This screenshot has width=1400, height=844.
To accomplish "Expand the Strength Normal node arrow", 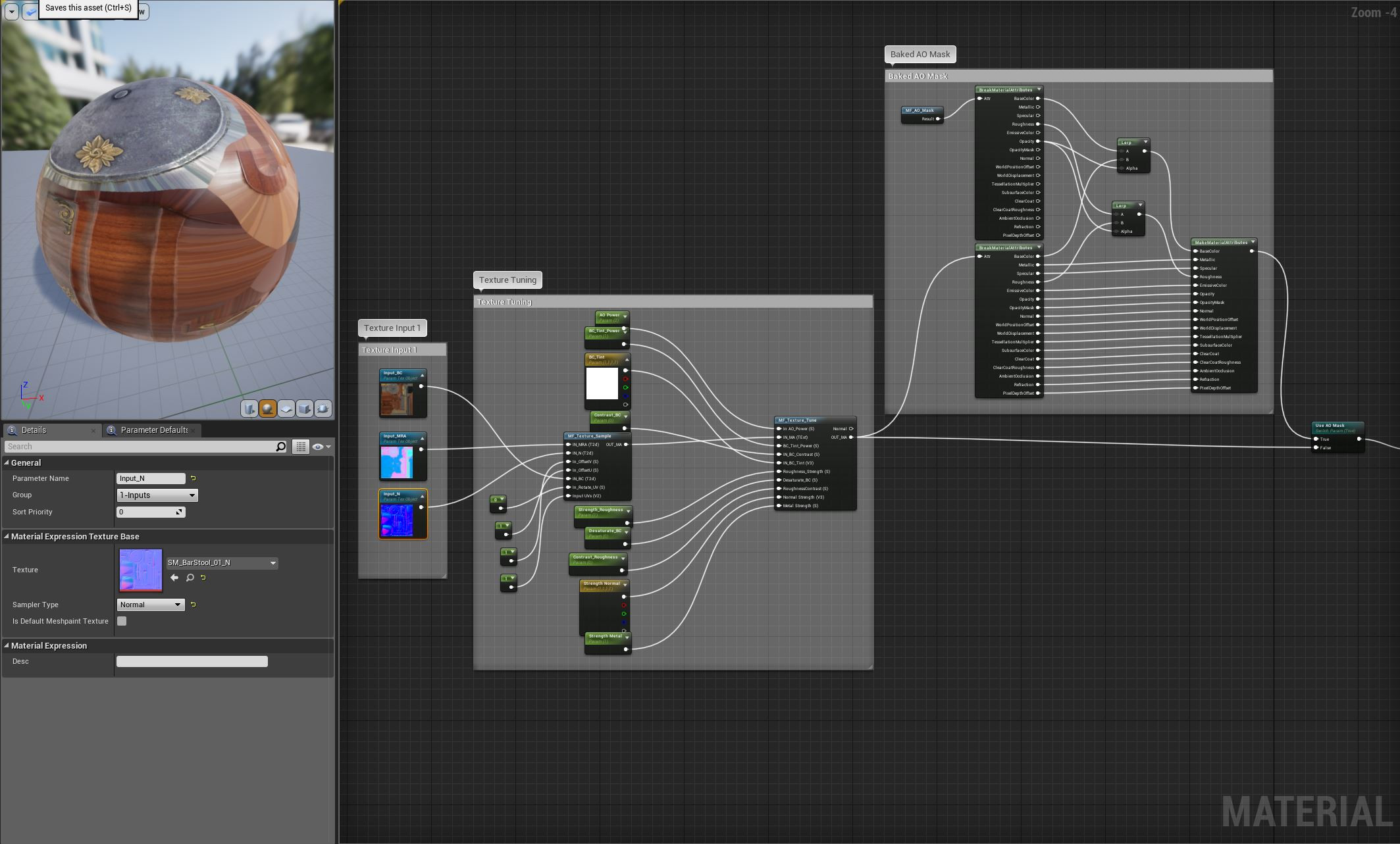I will pos(625,585).
